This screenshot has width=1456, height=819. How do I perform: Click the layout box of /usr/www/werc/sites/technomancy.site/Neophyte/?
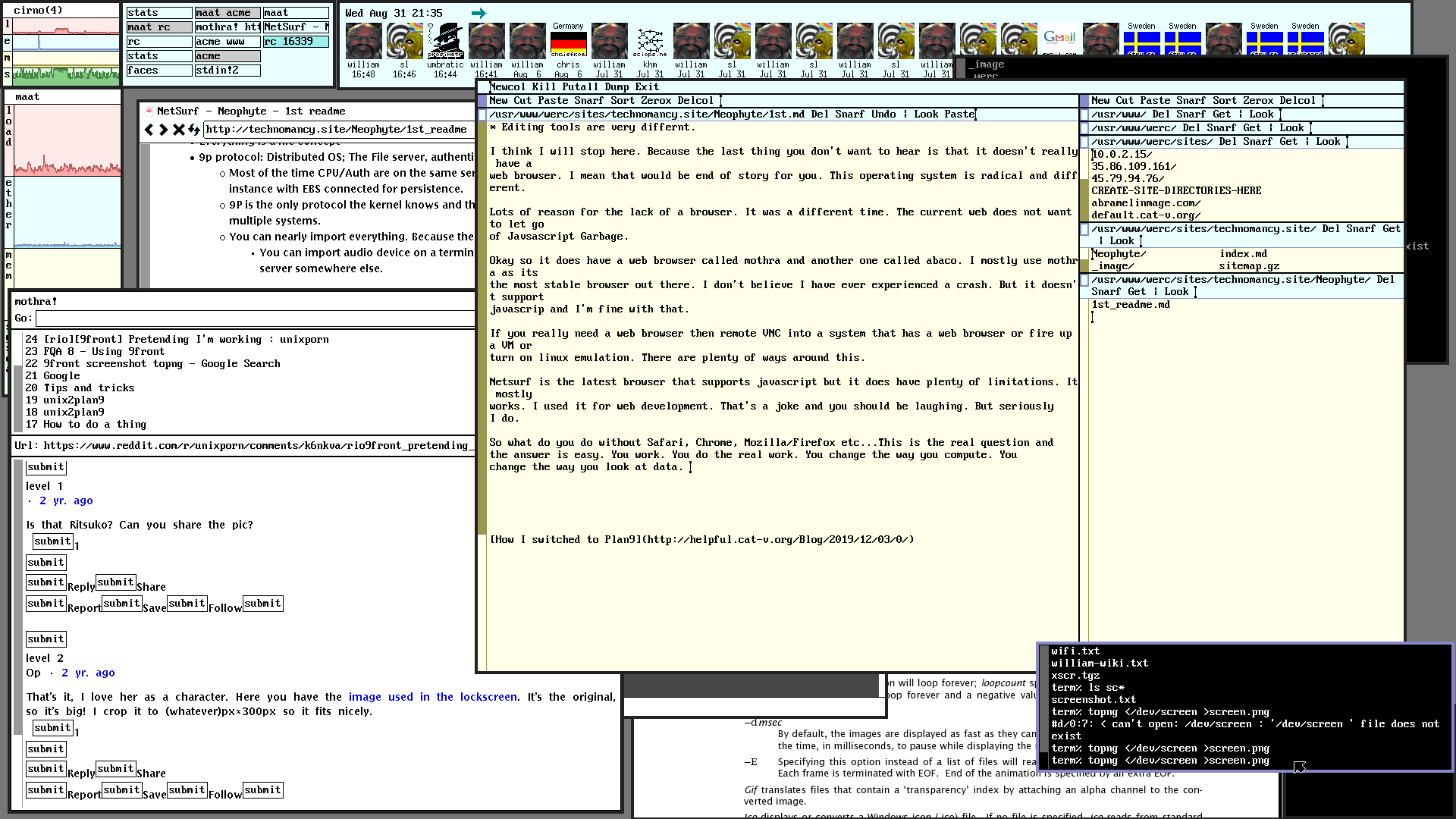1084,281
